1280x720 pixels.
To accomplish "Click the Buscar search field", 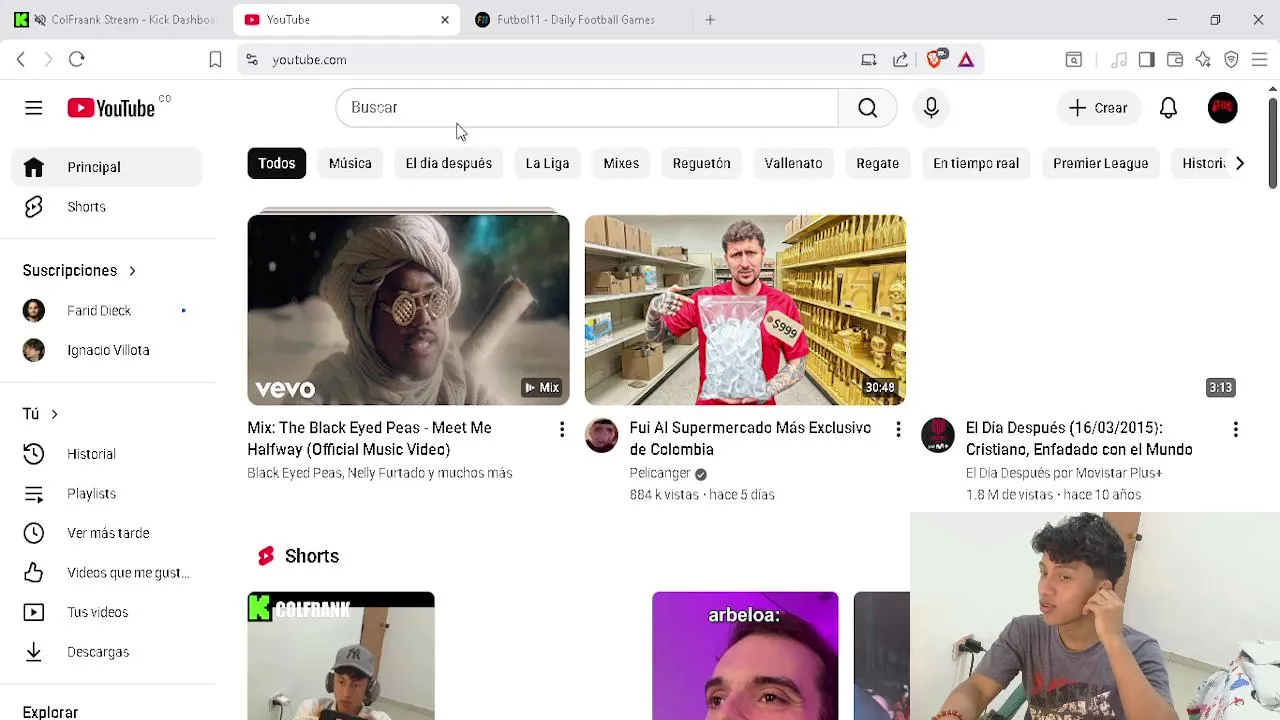I will pyautogui.click(x=587, y=108).
